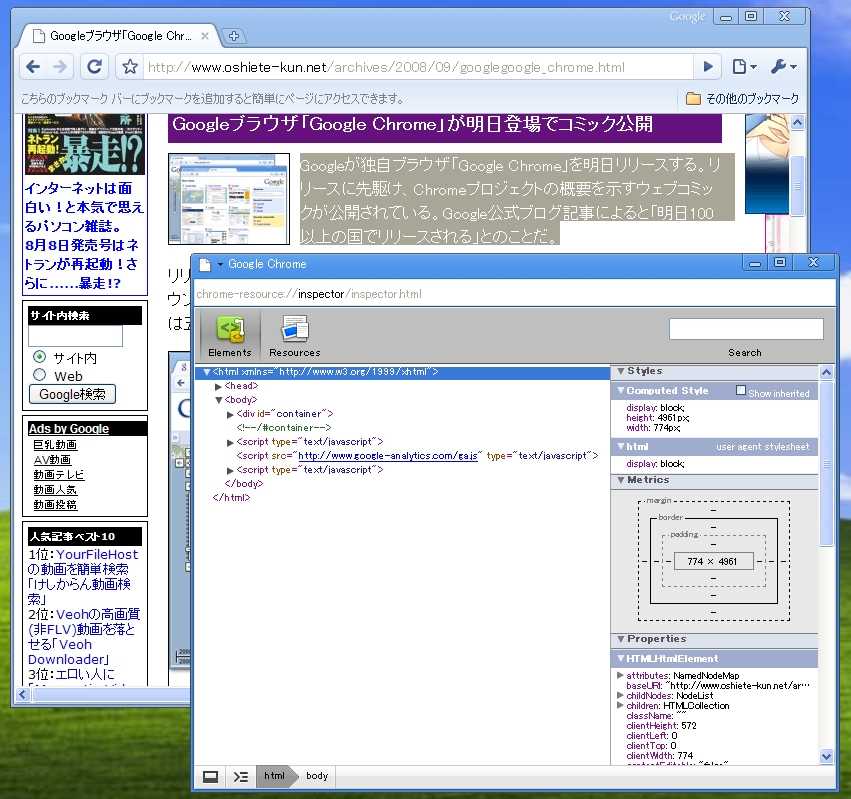The image size is (851, 799).
Task: Click the page's vertical scrollbar up arrow
Action: (797, 123)
